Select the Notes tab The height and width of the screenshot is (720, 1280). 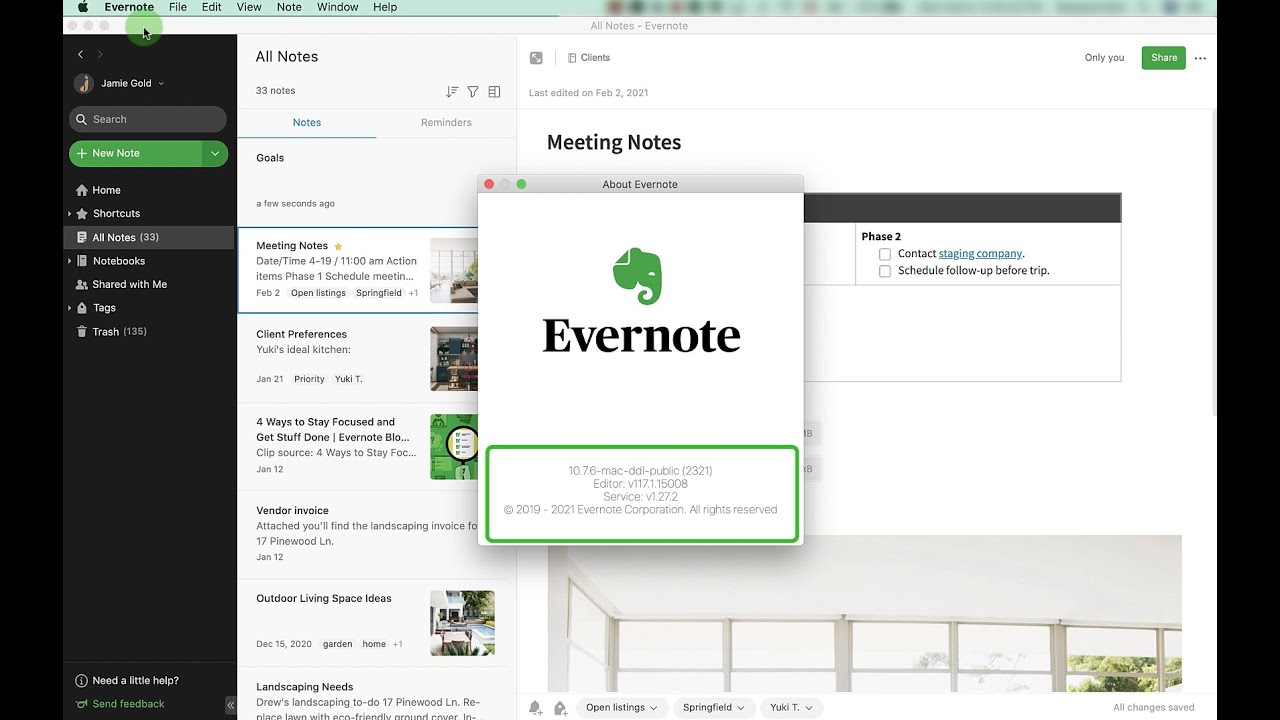coord(307,122)
